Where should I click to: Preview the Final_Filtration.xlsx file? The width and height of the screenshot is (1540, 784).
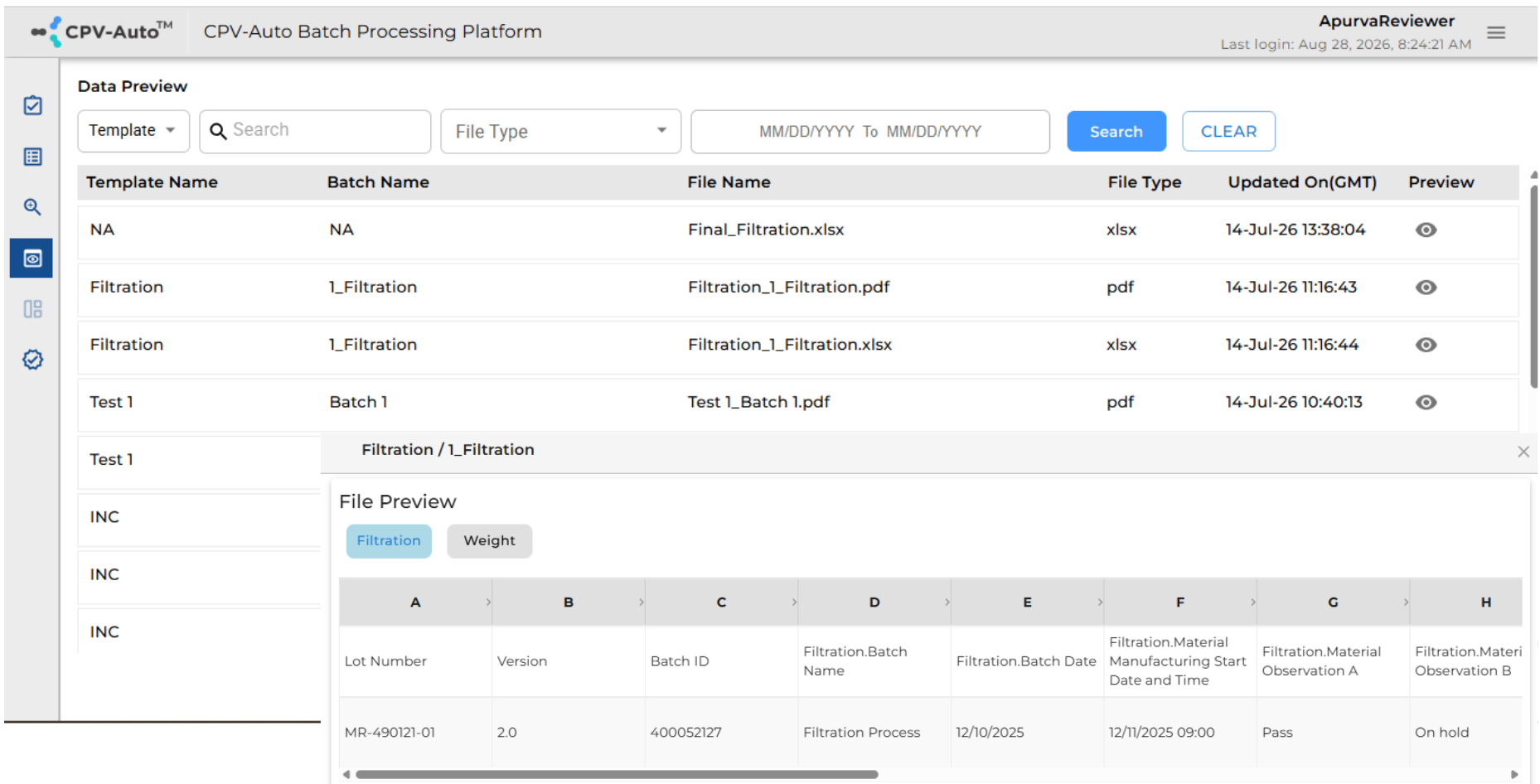[x=1426, y=230]
